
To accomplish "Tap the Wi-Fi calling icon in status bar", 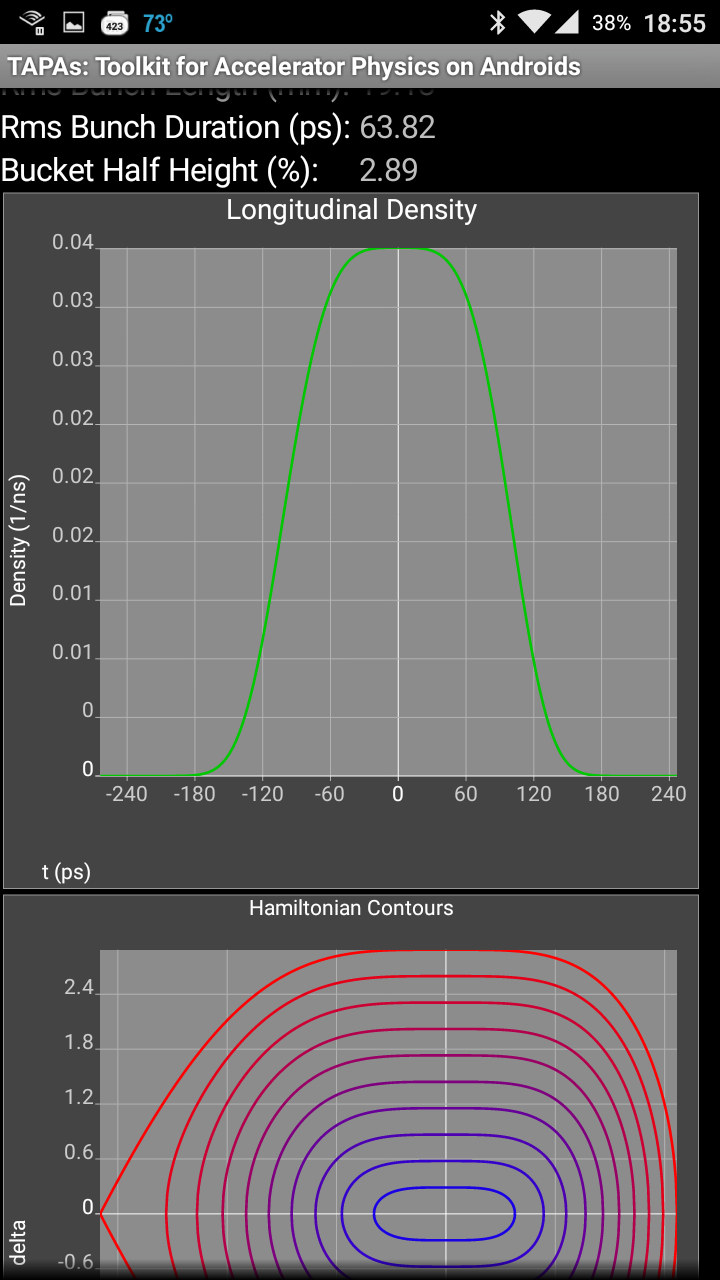I will [x=32, y=21].
